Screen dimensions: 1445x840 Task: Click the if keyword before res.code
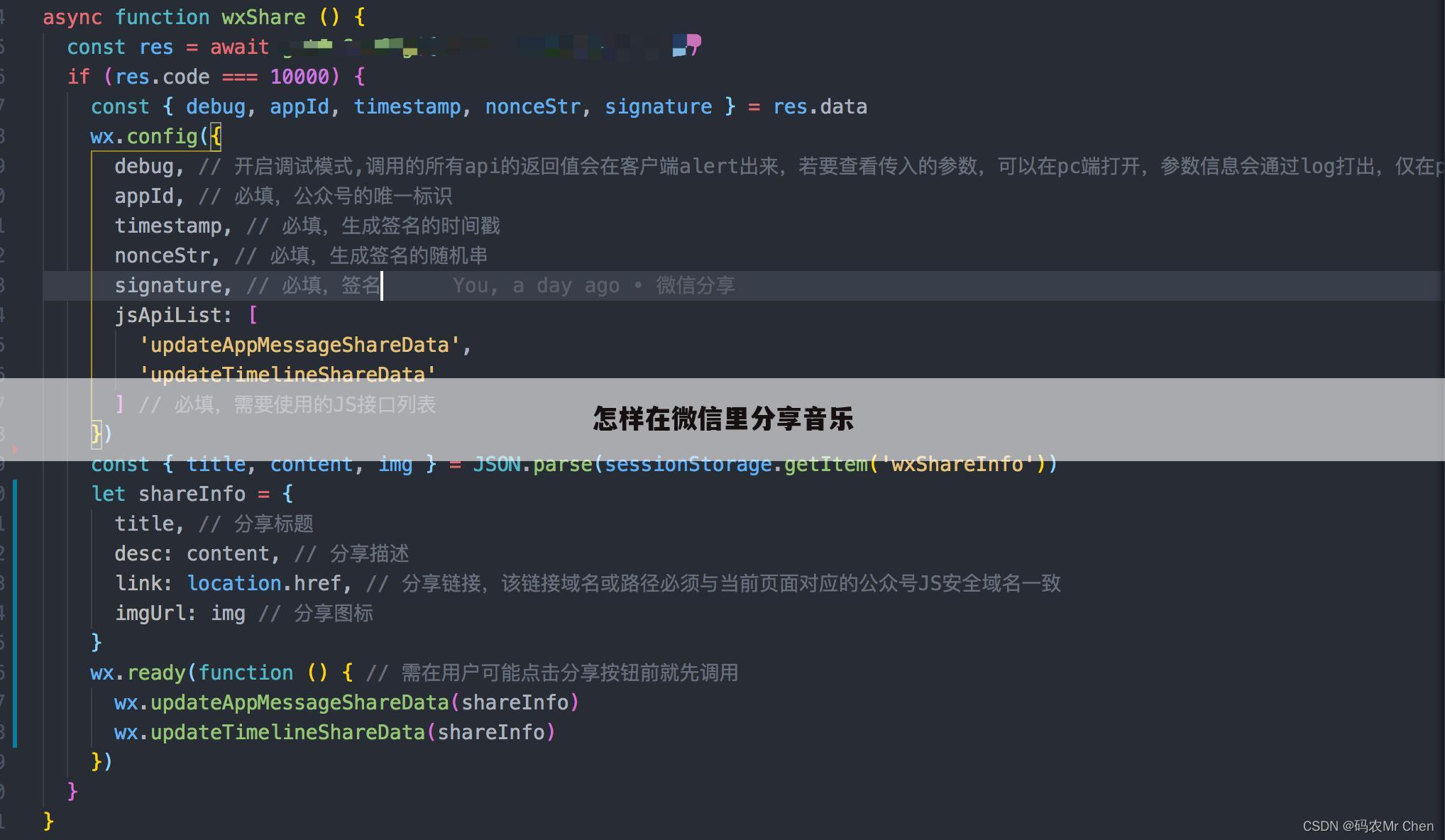click(x=79, y=77)
